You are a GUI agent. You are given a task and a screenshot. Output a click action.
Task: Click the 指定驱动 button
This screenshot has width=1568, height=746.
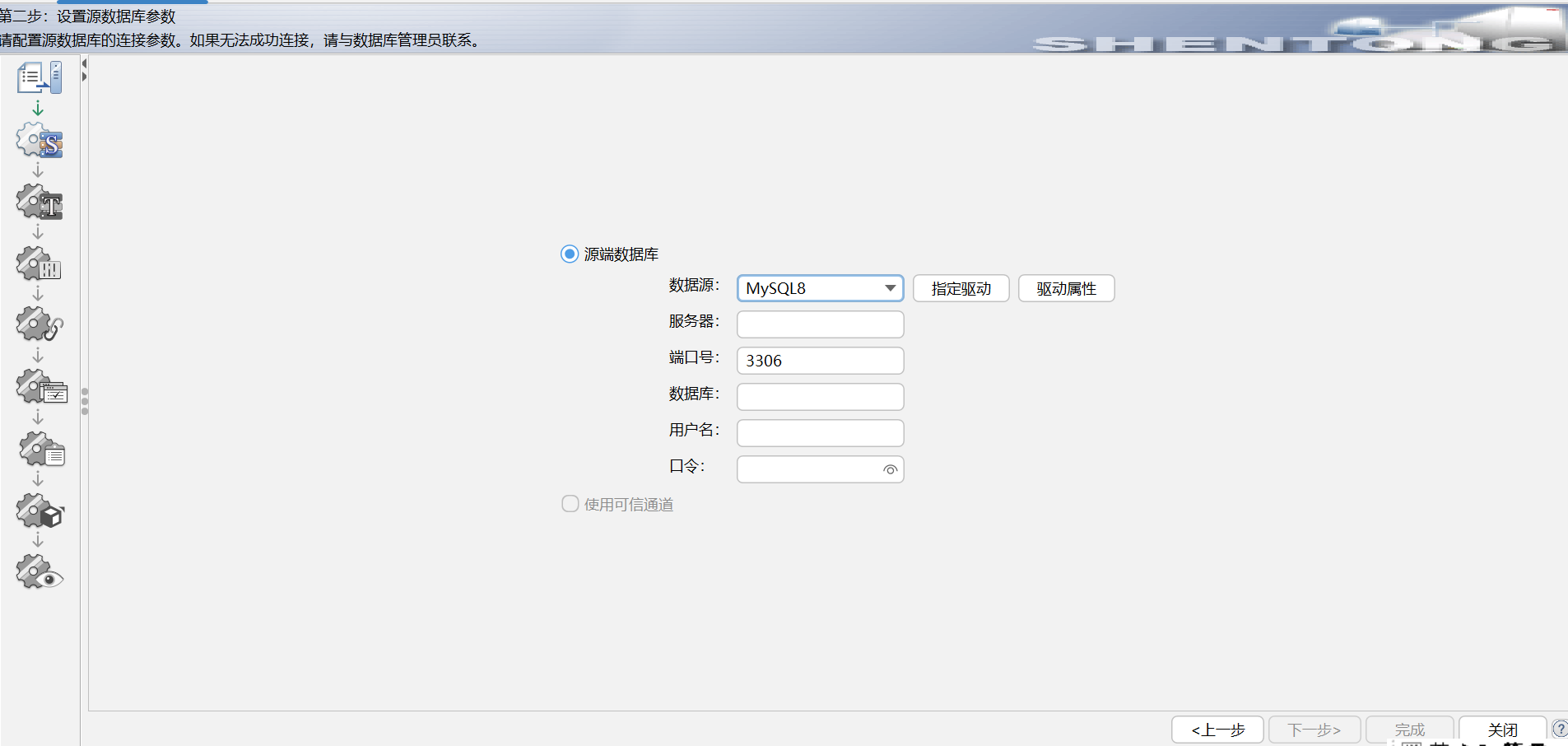click(961, 288)
